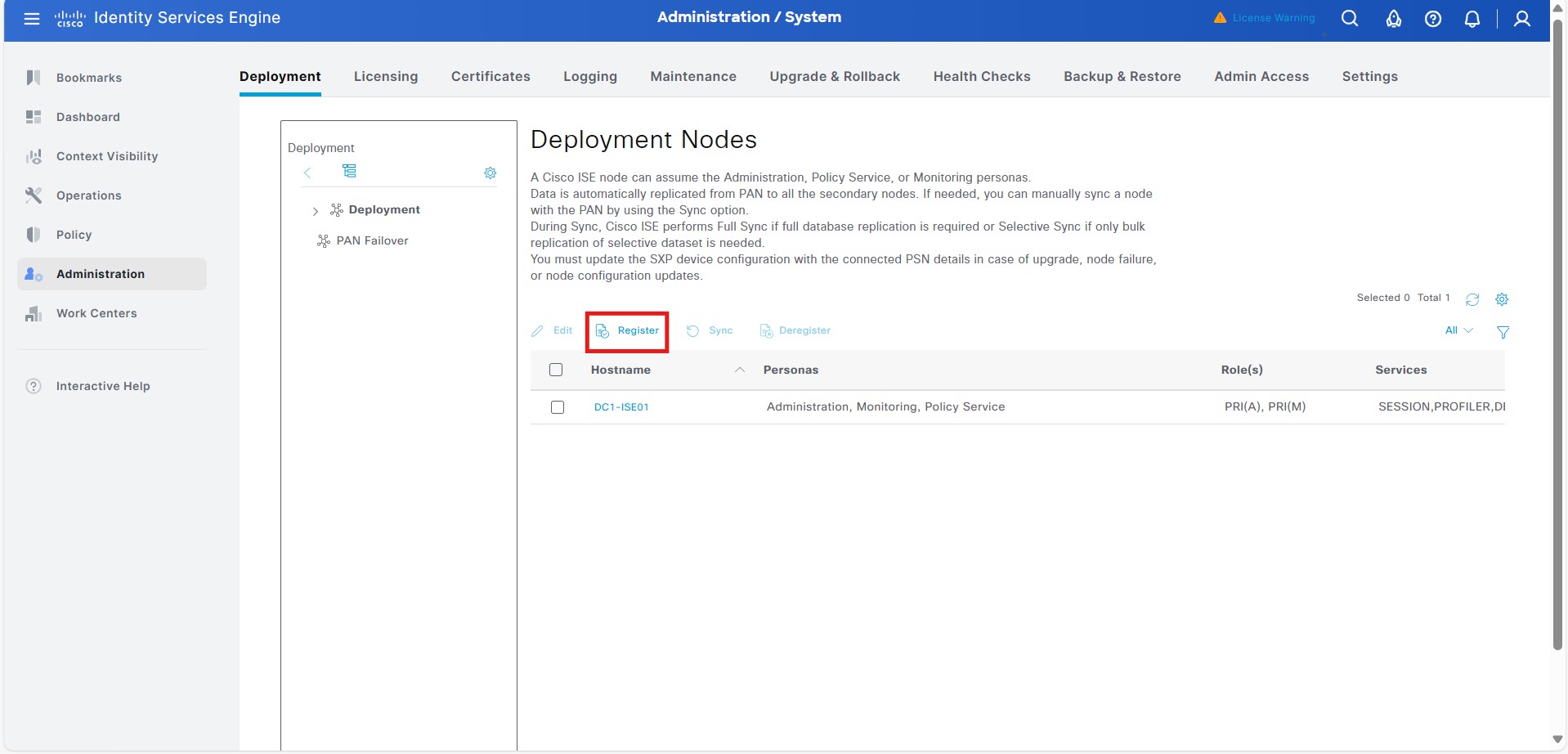Open the DC1-ISE01 hostname link
Image resolution: width=1568 pixels, height=754 pixels.
point(621,407)
